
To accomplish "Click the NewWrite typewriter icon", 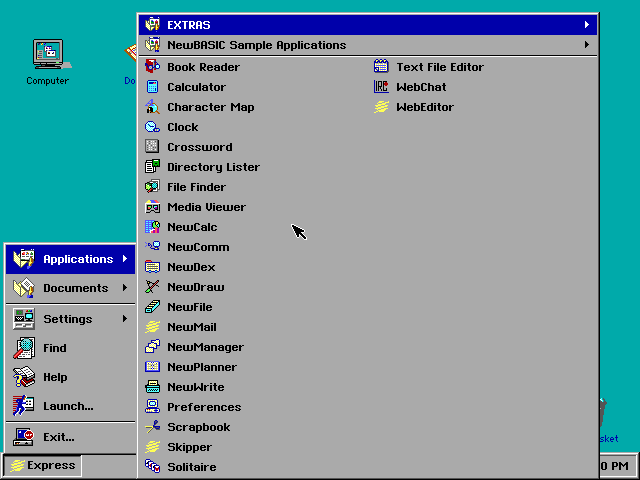I will (x=152, y=387).
